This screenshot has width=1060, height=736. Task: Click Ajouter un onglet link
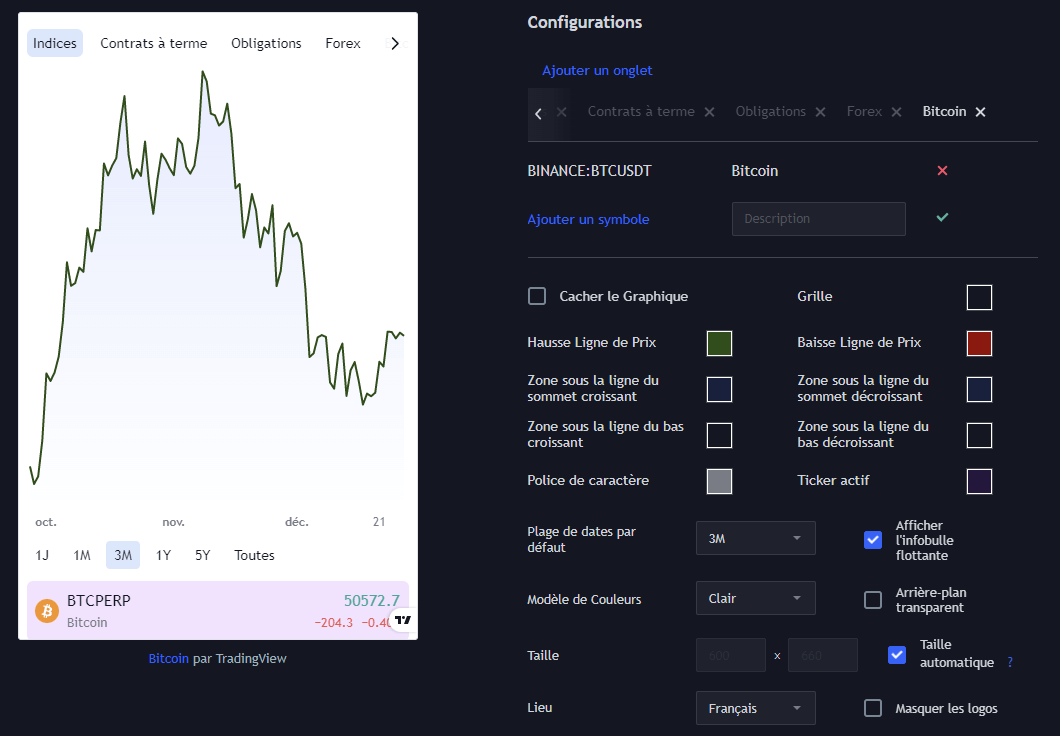coord(597,71)
